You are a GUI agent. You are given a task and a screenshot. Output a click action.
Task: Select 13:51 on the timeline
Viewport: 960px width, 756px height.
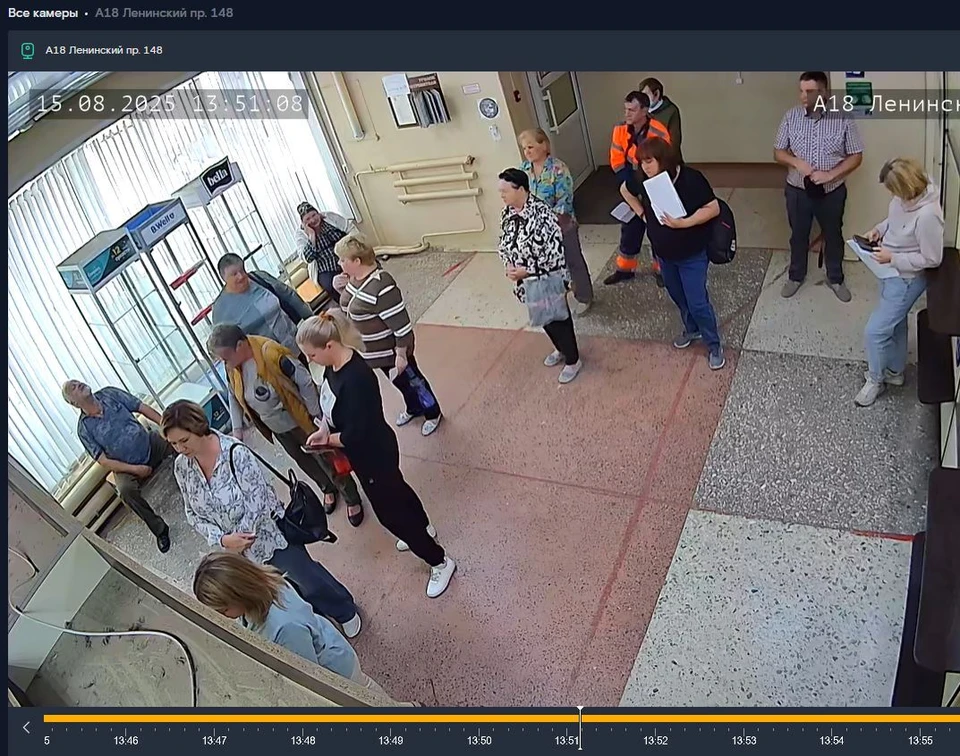(566, 741)
